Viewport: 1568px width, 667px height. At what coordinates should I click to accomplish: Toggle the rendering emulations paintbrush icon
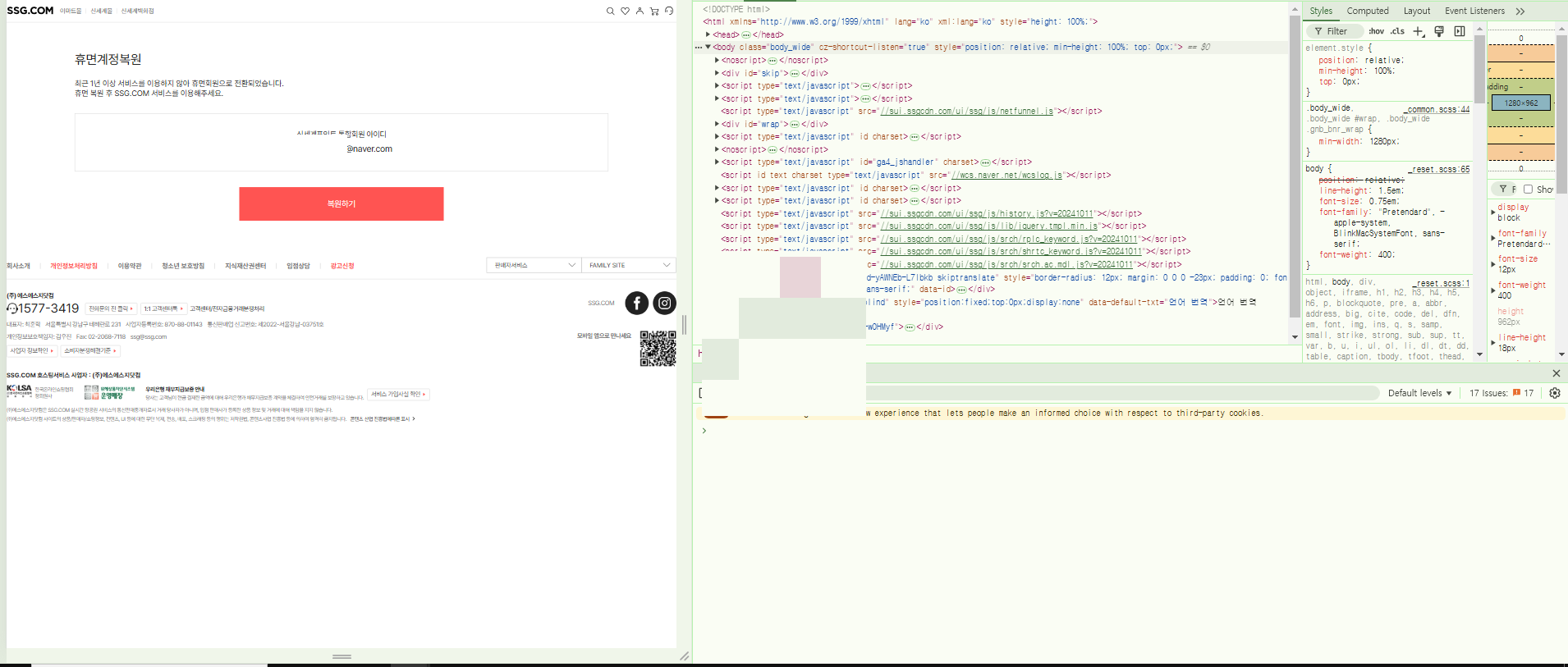click(1439, 31)
